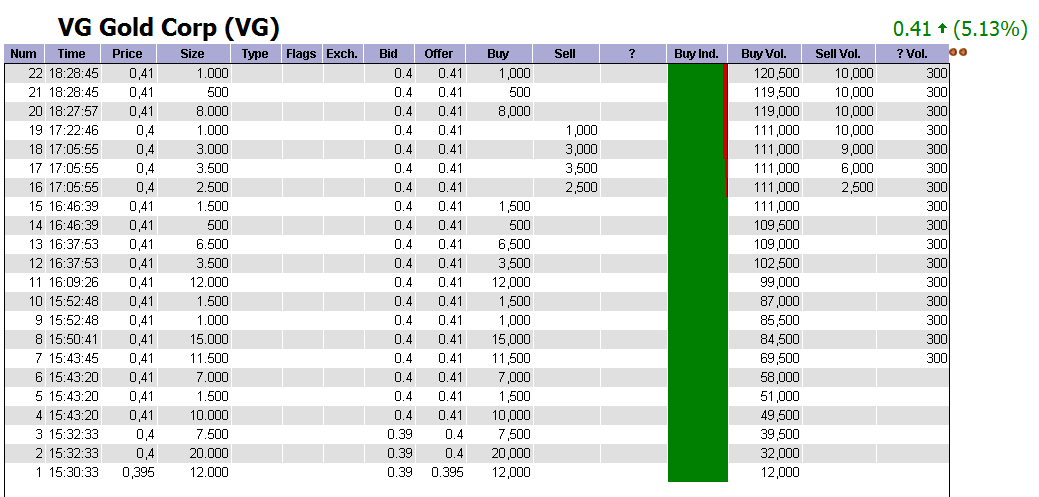1039x497 pixels.
Task: Click the Buy Vol. value 58,000
Action: coord(780,377)
